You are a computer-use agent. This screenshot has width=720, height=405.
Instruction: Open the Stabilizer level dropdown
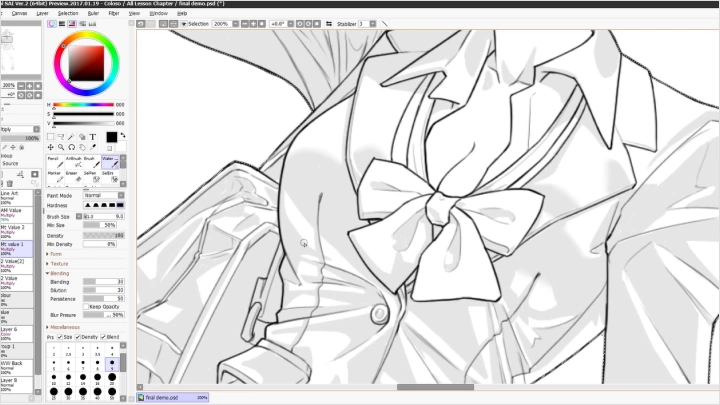point(373,23)
